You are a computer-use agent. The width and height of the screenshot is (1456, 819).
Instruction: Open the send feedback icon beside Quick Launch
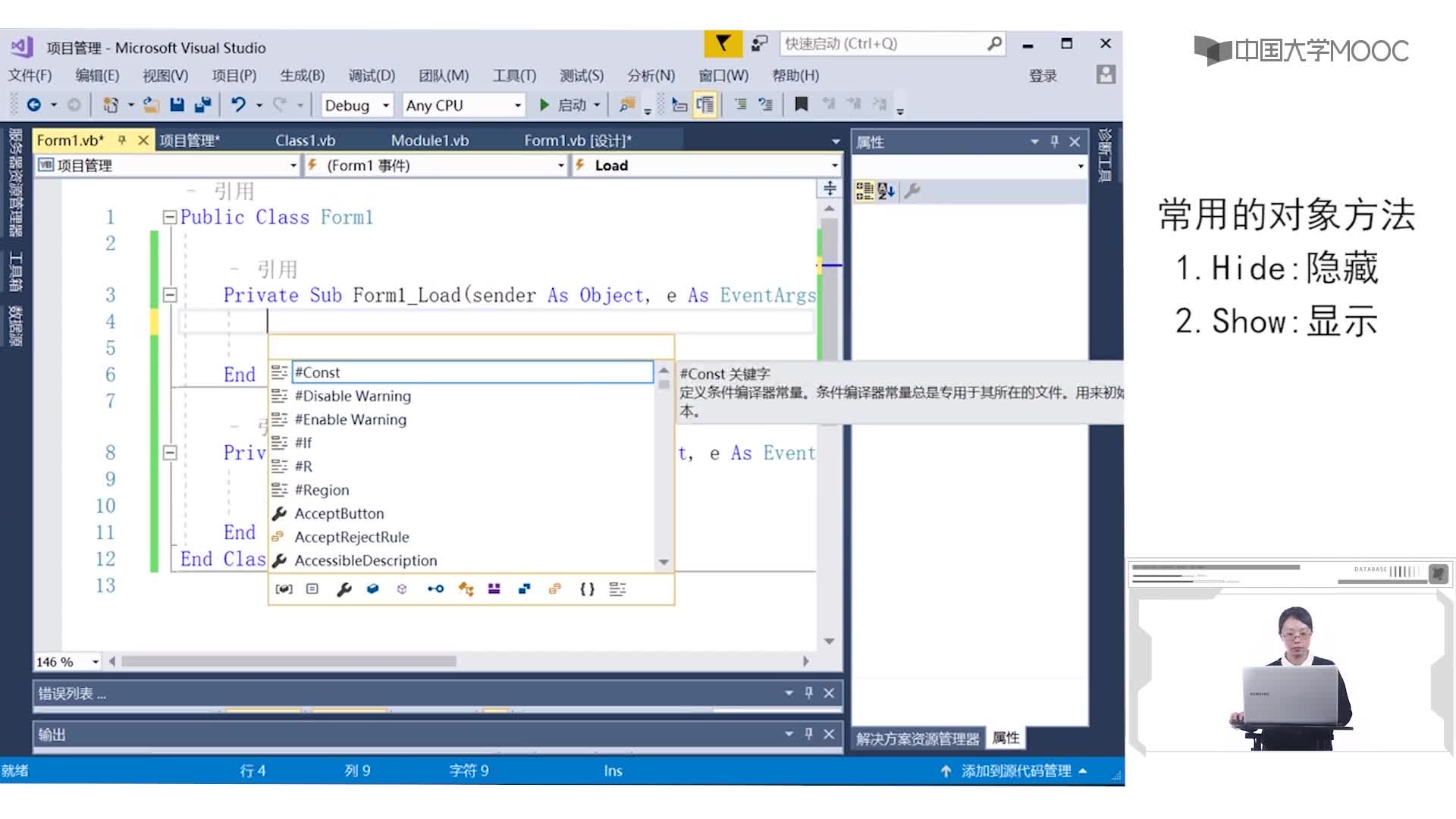tap(759, 43)
